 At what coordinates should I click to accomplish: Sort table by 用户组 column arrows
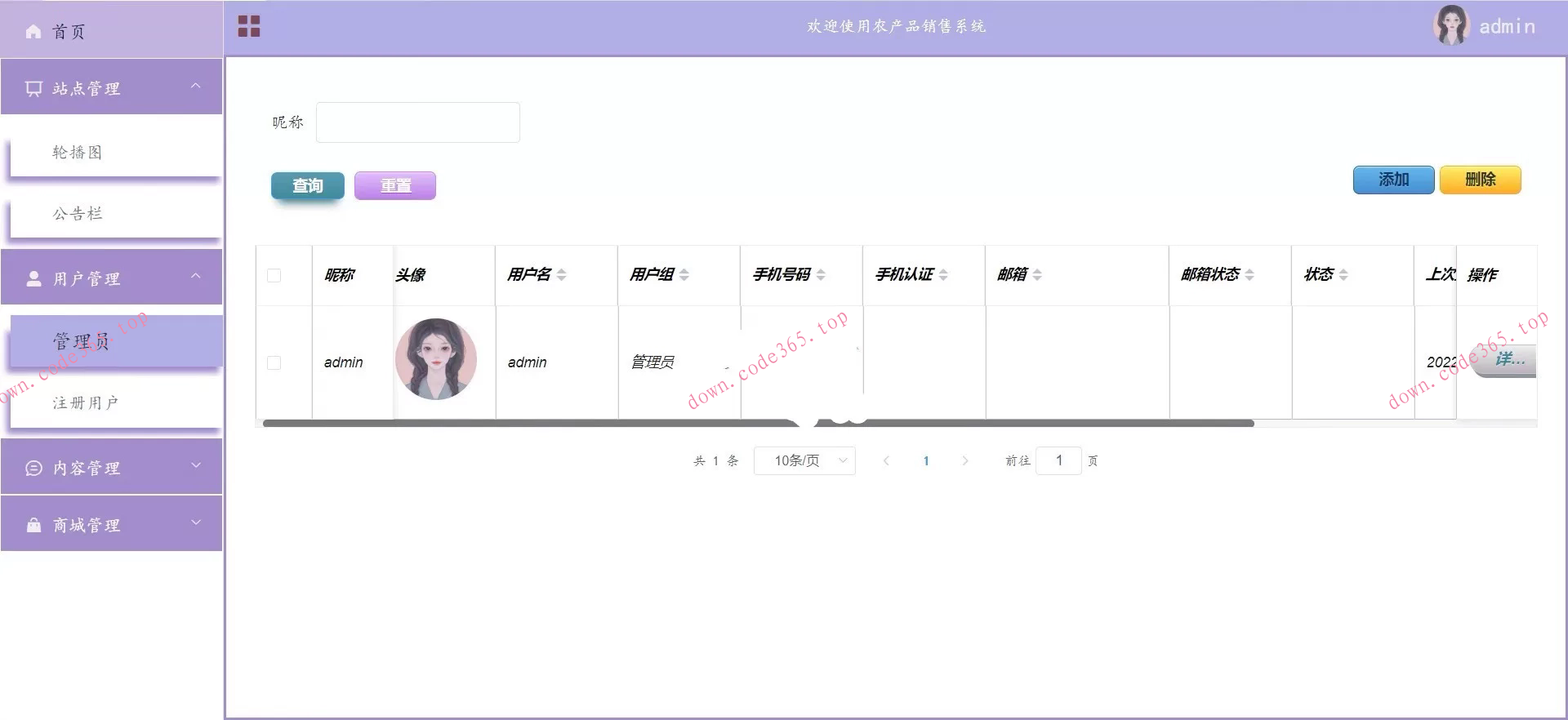tap(684, 275)
